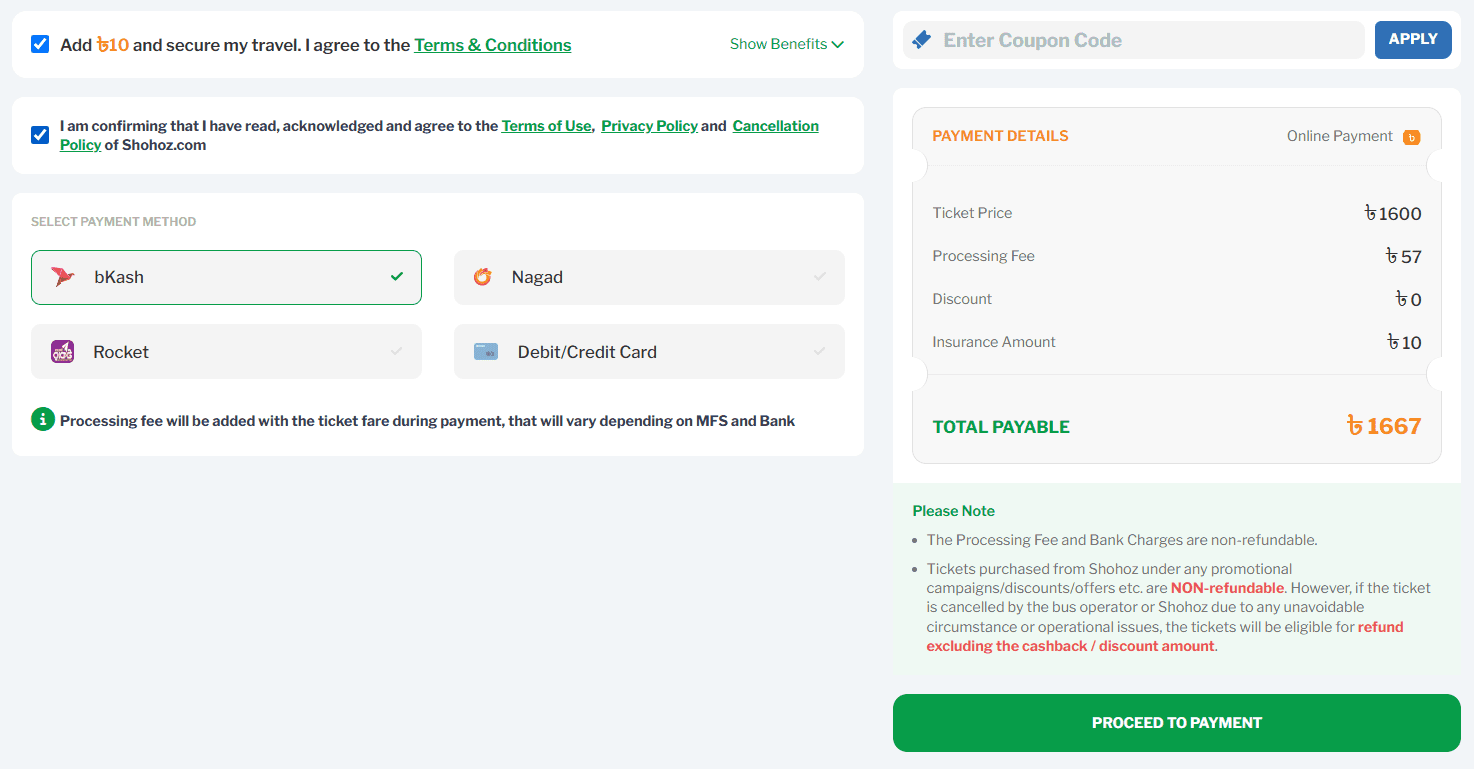Select Debit/Credit Card payment method
Screen dimensions: 1474x769
click(649, 352)
